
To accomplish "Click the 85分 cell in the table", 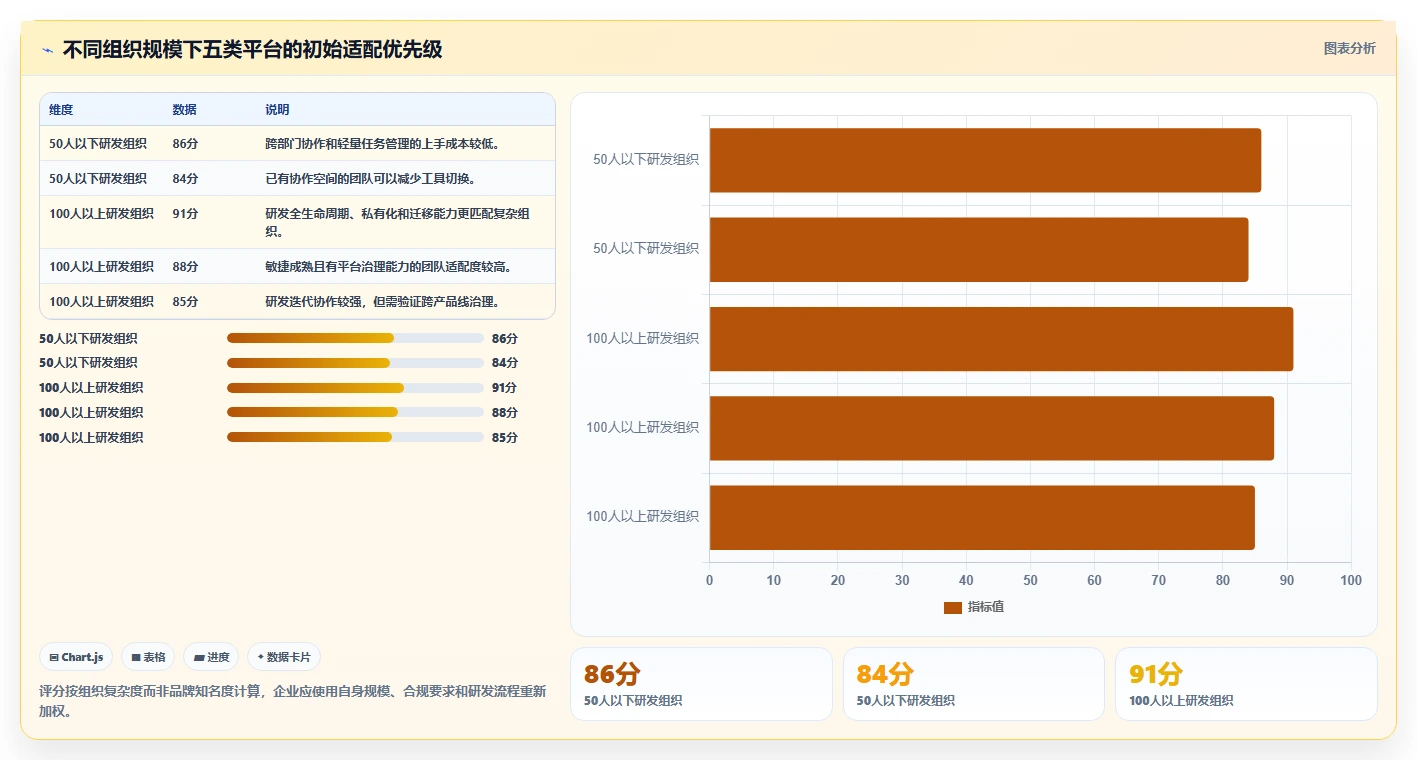I will click(185, 302).
